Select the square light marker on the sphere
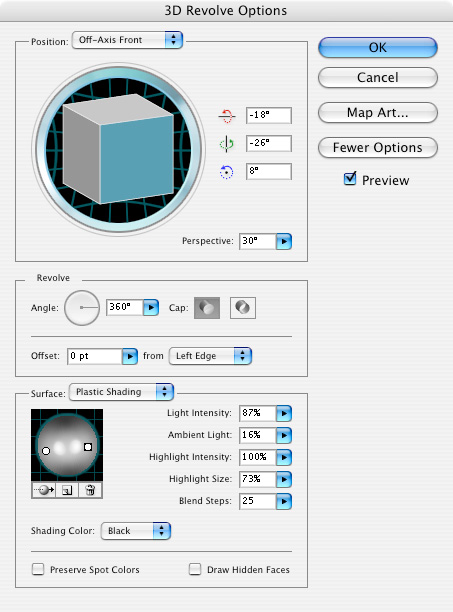The image size is (453, 612). point(88,447)
